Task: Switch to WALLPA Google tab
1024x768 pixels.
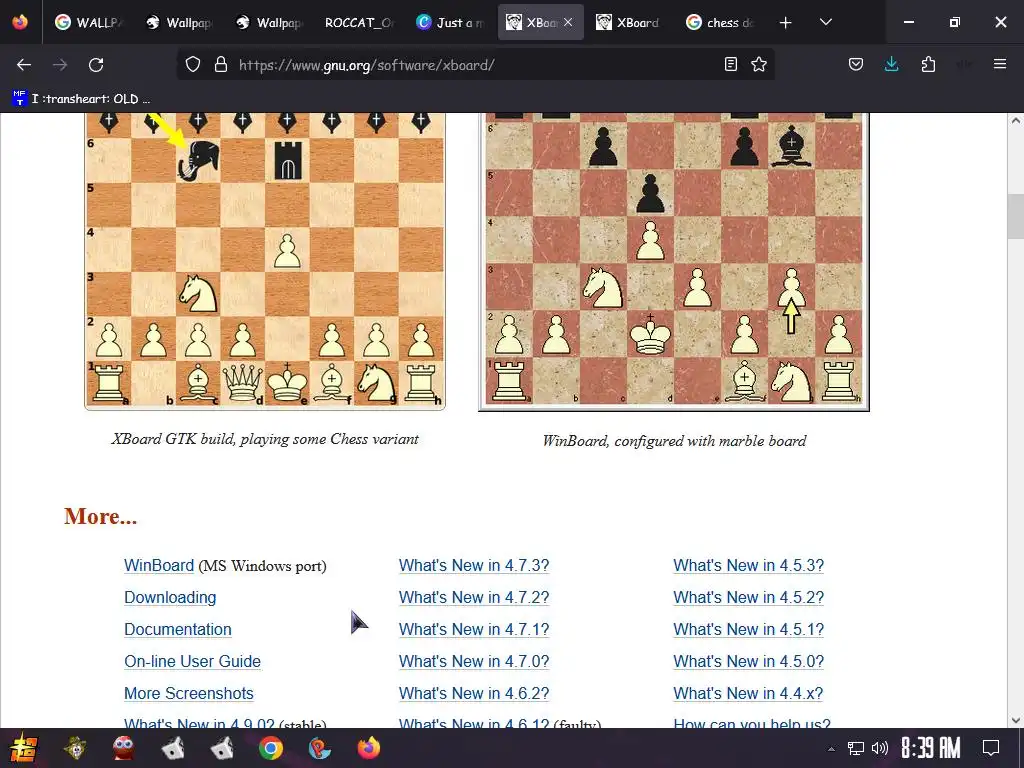Action: point(89,22)
